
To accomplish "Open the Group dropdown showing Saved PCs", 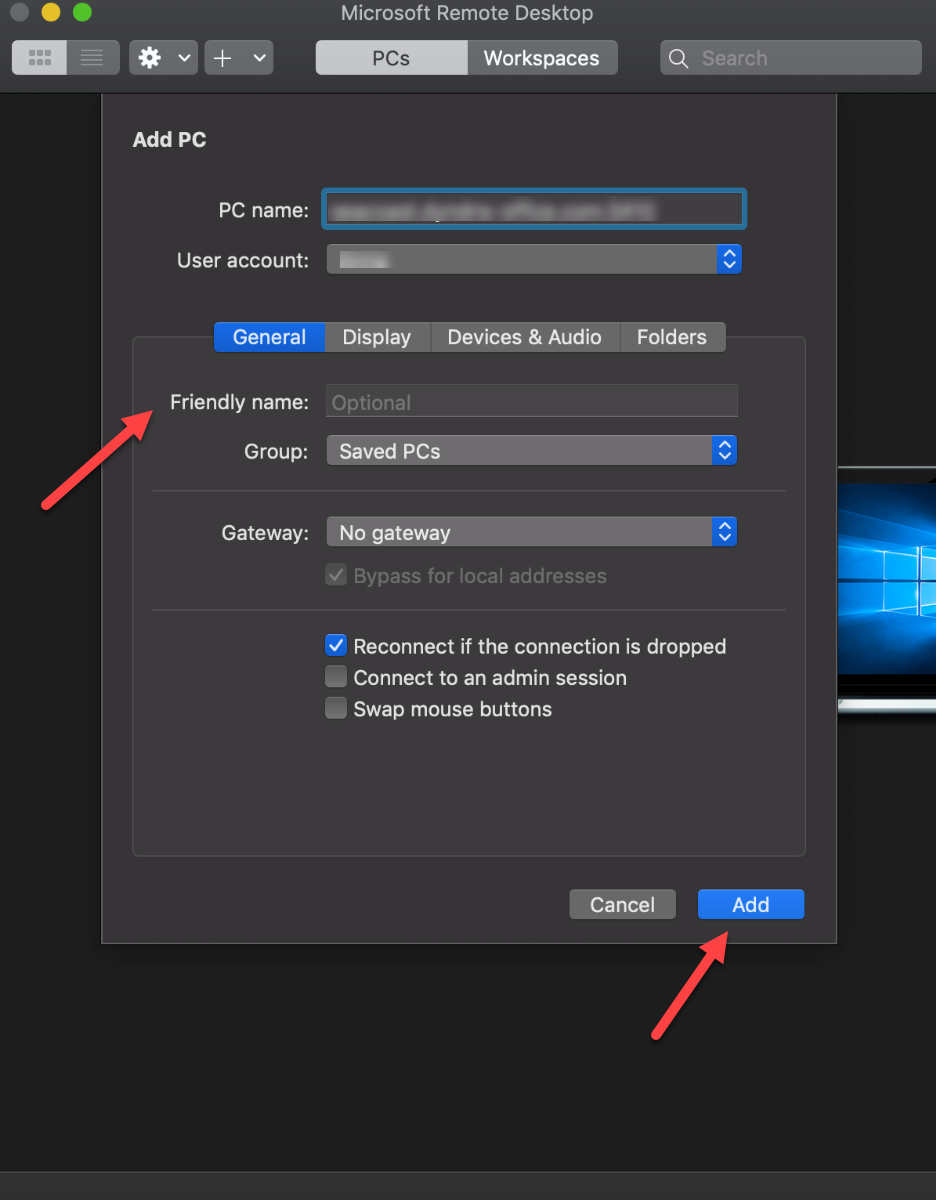I will [532, 451].
